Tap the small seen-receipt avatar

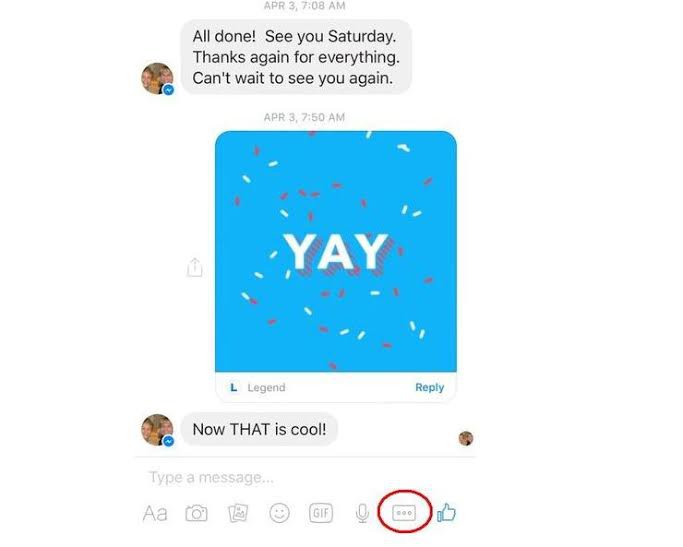pyautogui.click(x=466, y=438)
